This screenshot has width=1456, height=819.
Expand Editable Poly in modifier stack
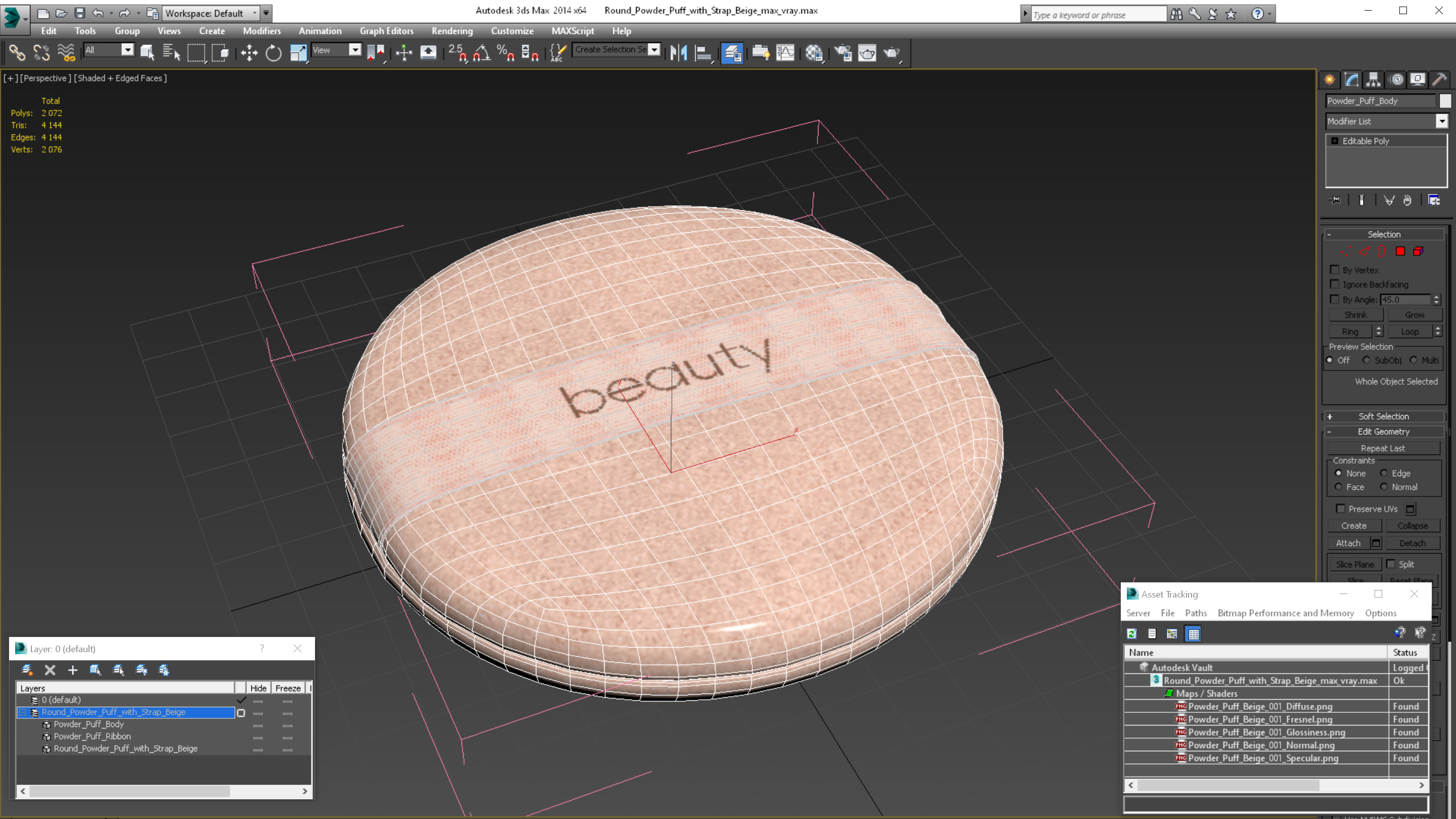pyautogui.click(x=1335, y=141)
